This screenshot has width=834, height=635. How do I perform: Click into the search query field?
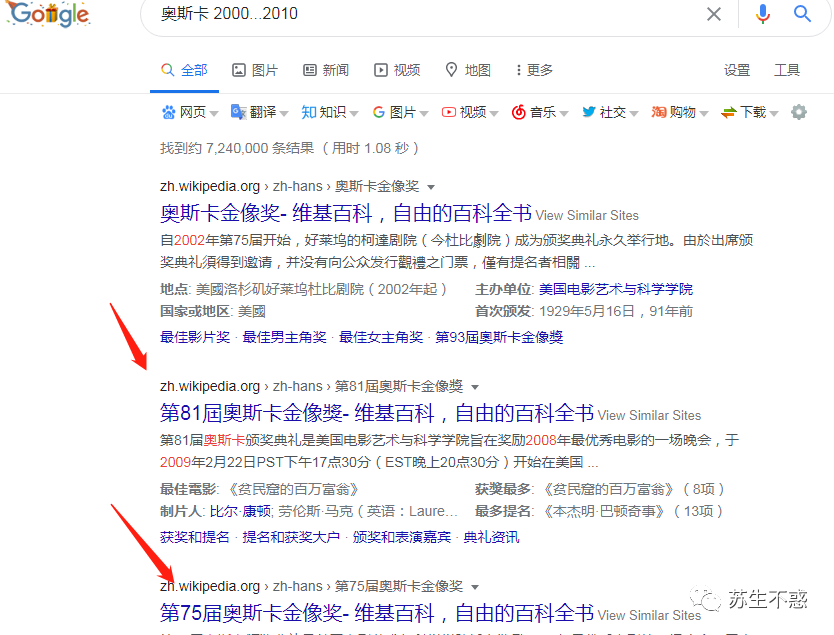tap(426, 14)
